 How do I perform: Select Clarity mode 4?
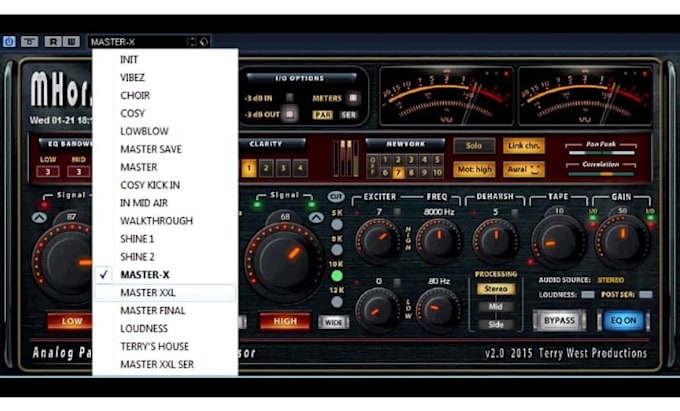click(300, 168)
